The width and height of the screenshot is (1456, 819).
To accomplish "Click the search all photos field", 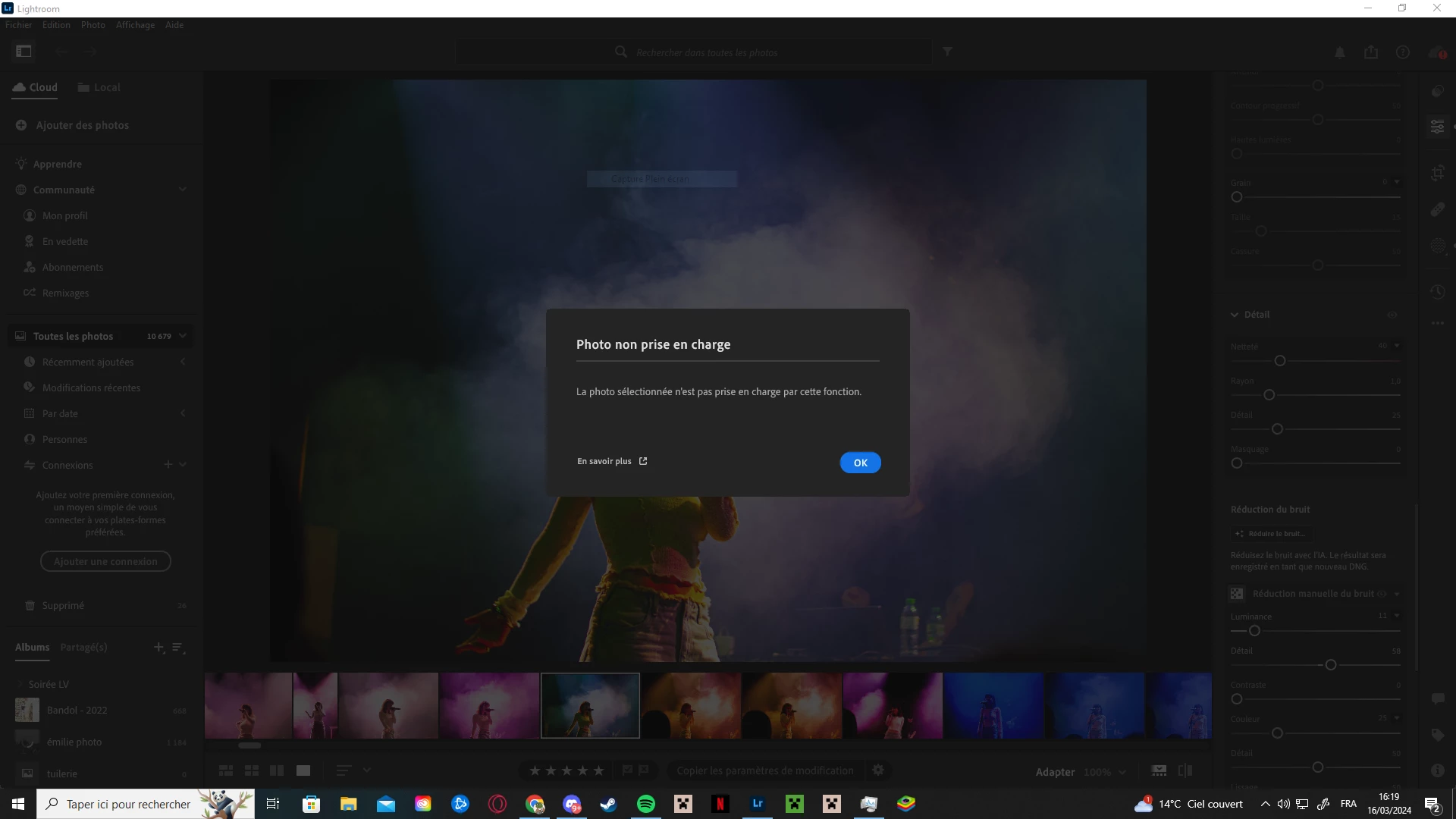I will 705,52.
